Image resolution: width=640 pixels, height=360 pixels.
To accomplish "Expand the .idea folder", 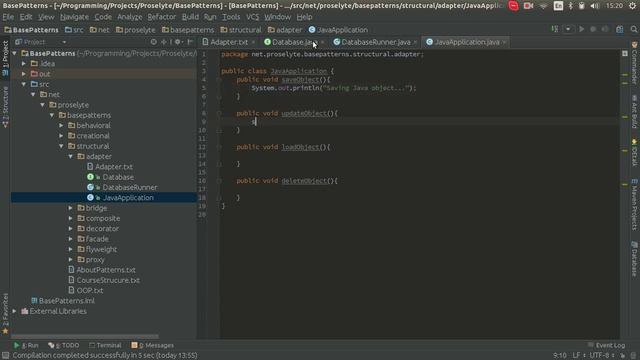I will point(24,64).
